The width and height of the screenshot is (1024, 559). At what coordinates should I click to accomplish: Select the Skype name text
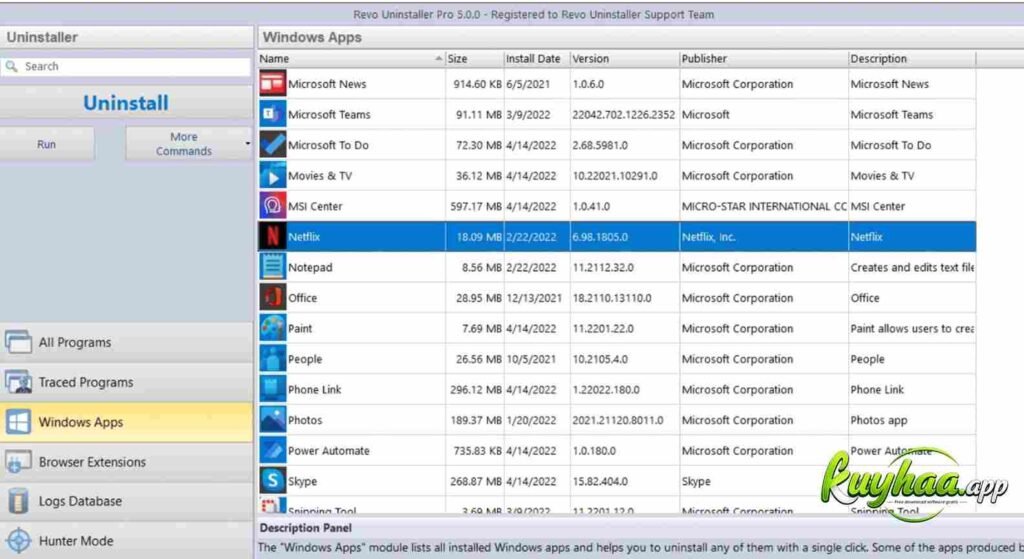click(302, 481)
